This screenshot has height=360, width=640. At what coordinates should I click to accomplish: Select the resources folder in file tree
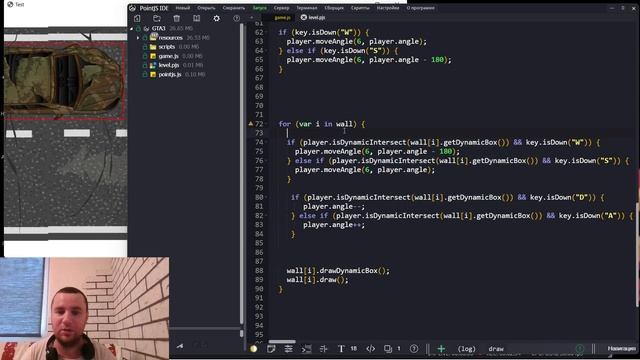(171, 38)
